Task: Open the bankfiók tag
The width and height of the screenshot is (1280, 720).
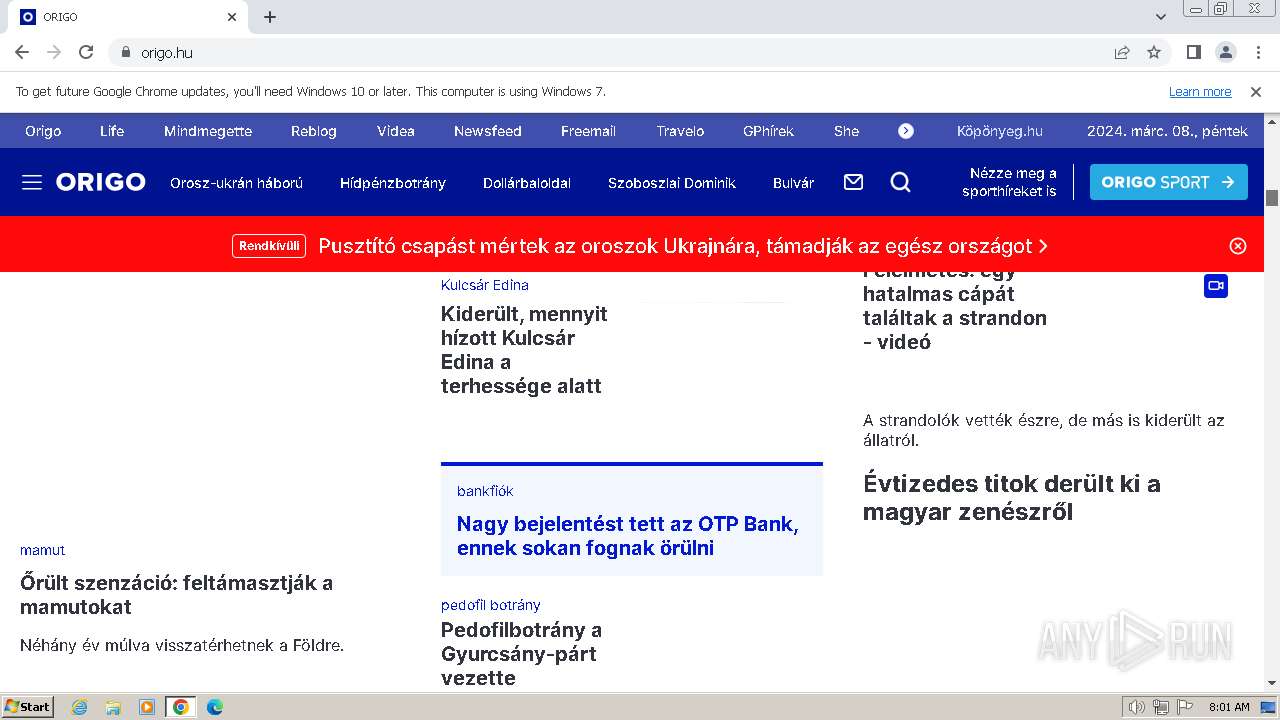Action: [485, 491]
